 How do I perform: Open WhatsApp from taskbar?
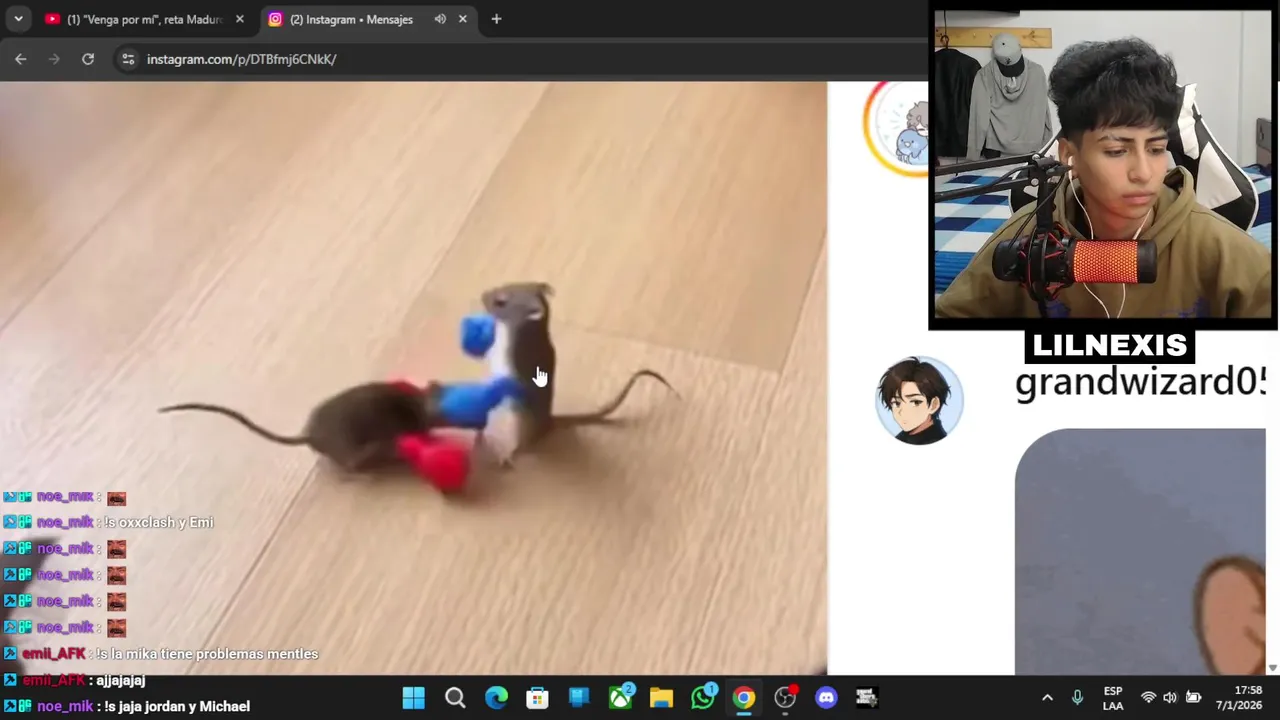(x=703, y=697)
